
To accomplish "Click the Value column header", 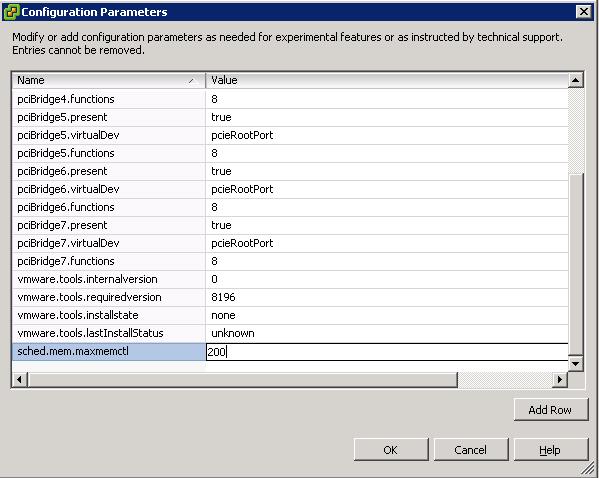I will (387, 80).
